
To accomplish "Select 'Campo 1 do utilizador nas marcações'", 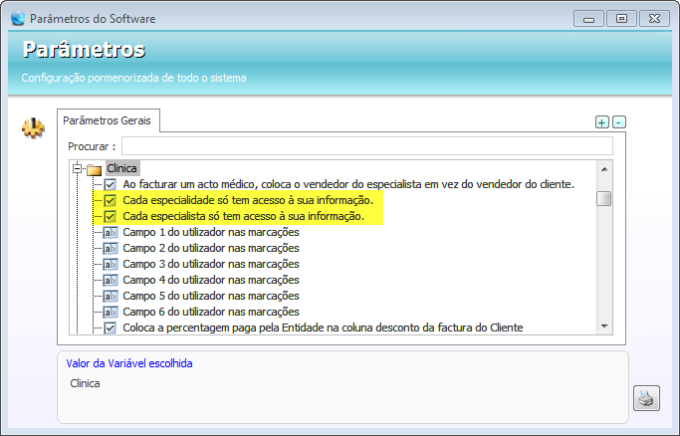I will pos(211,233).
